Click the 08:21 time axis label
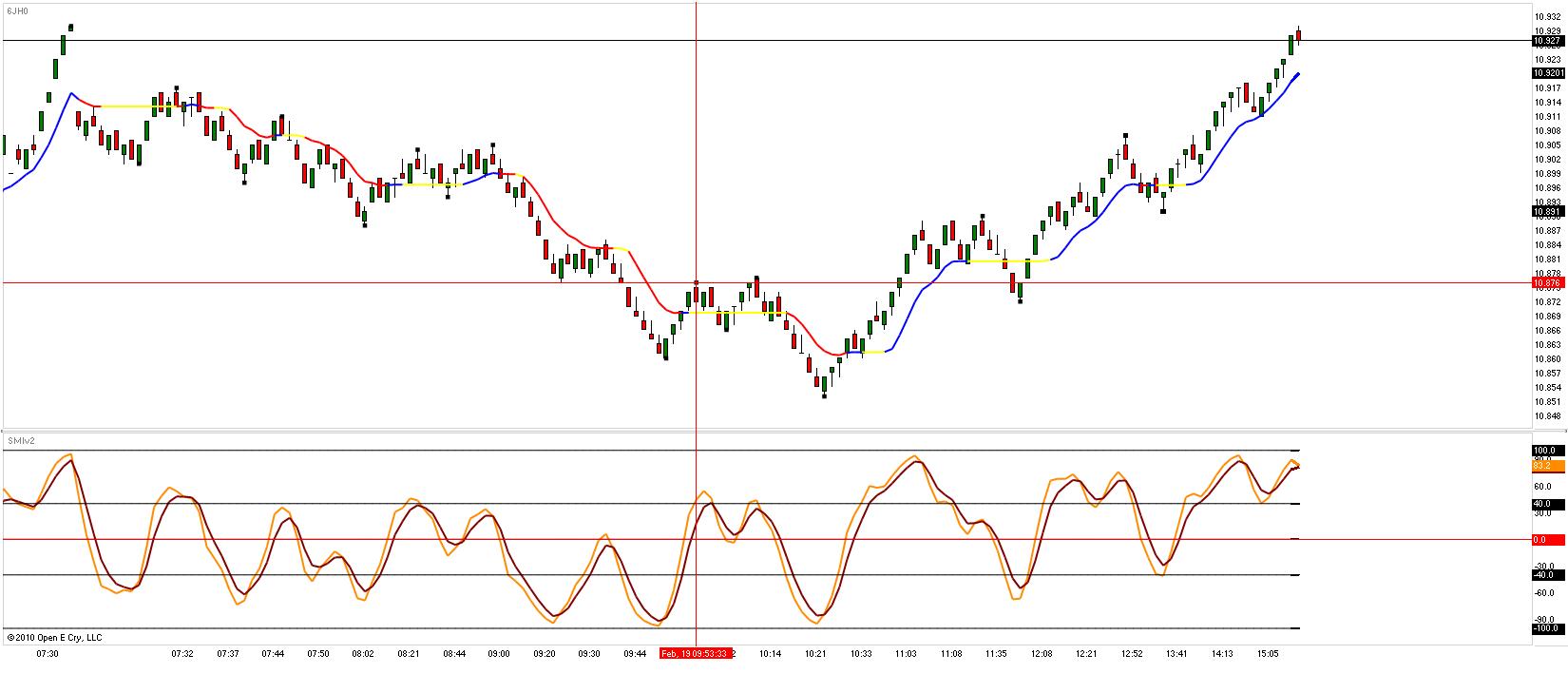Image resolution: width=1568 pixels, height=674 pixels. pos(409,654)
